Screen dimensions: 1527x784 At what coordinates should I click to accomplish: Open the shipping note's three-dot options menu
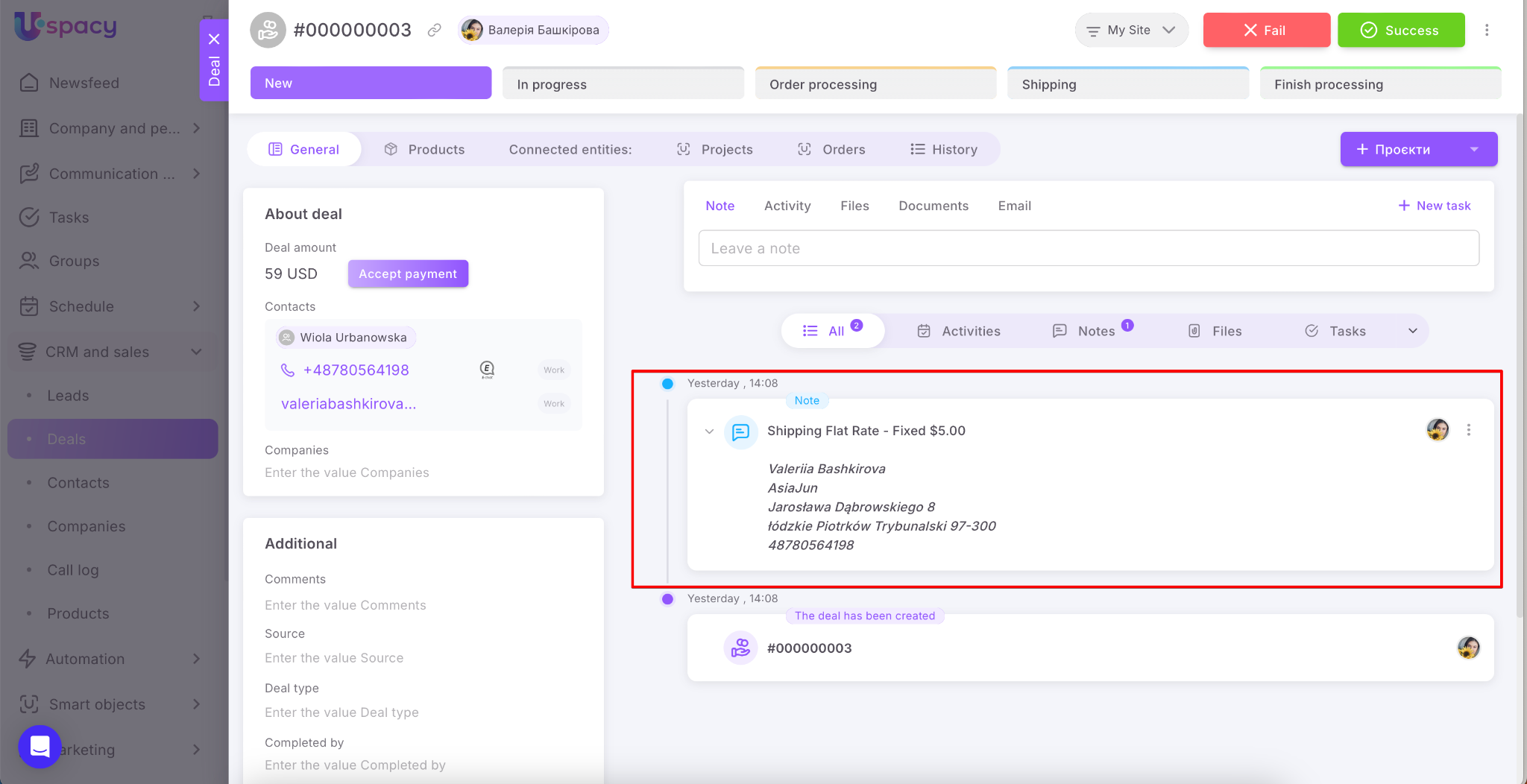tap(1468, 430)
